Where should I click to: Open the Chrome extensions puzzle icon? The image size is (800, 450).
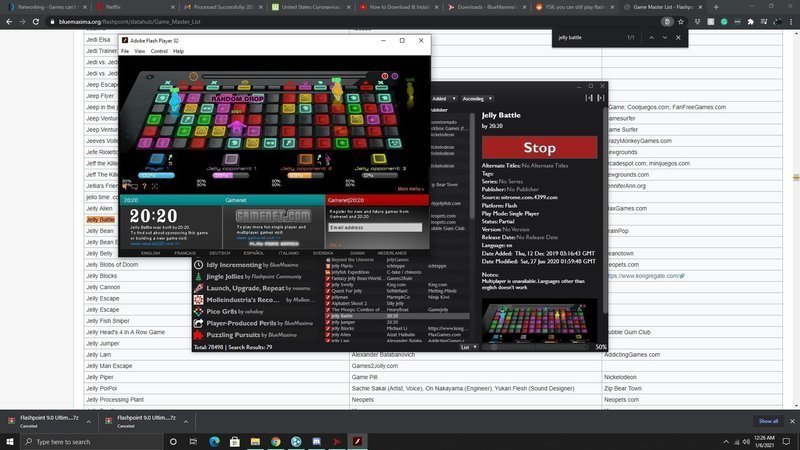point(751,22)
